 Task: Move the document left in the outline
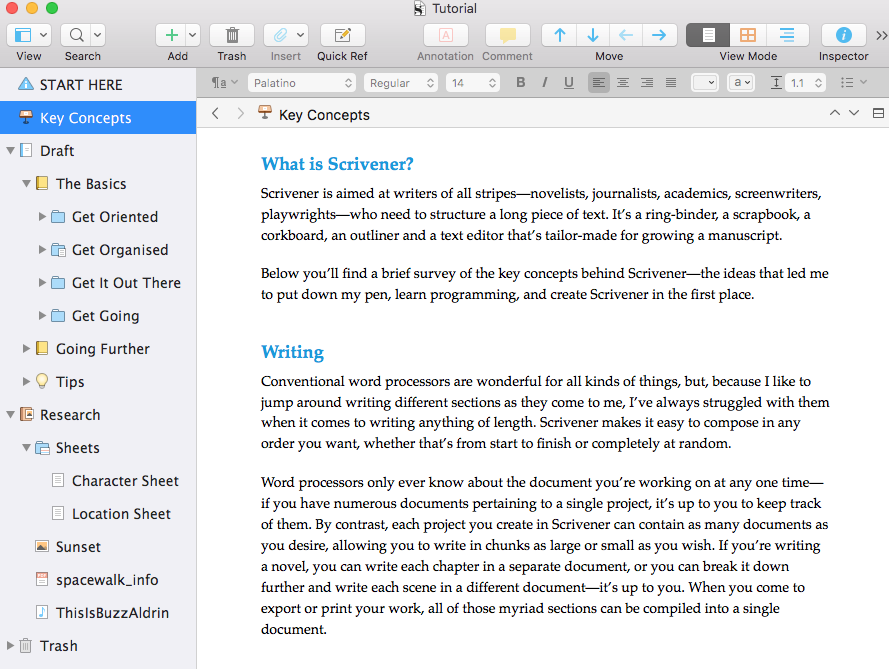[626, 35]
